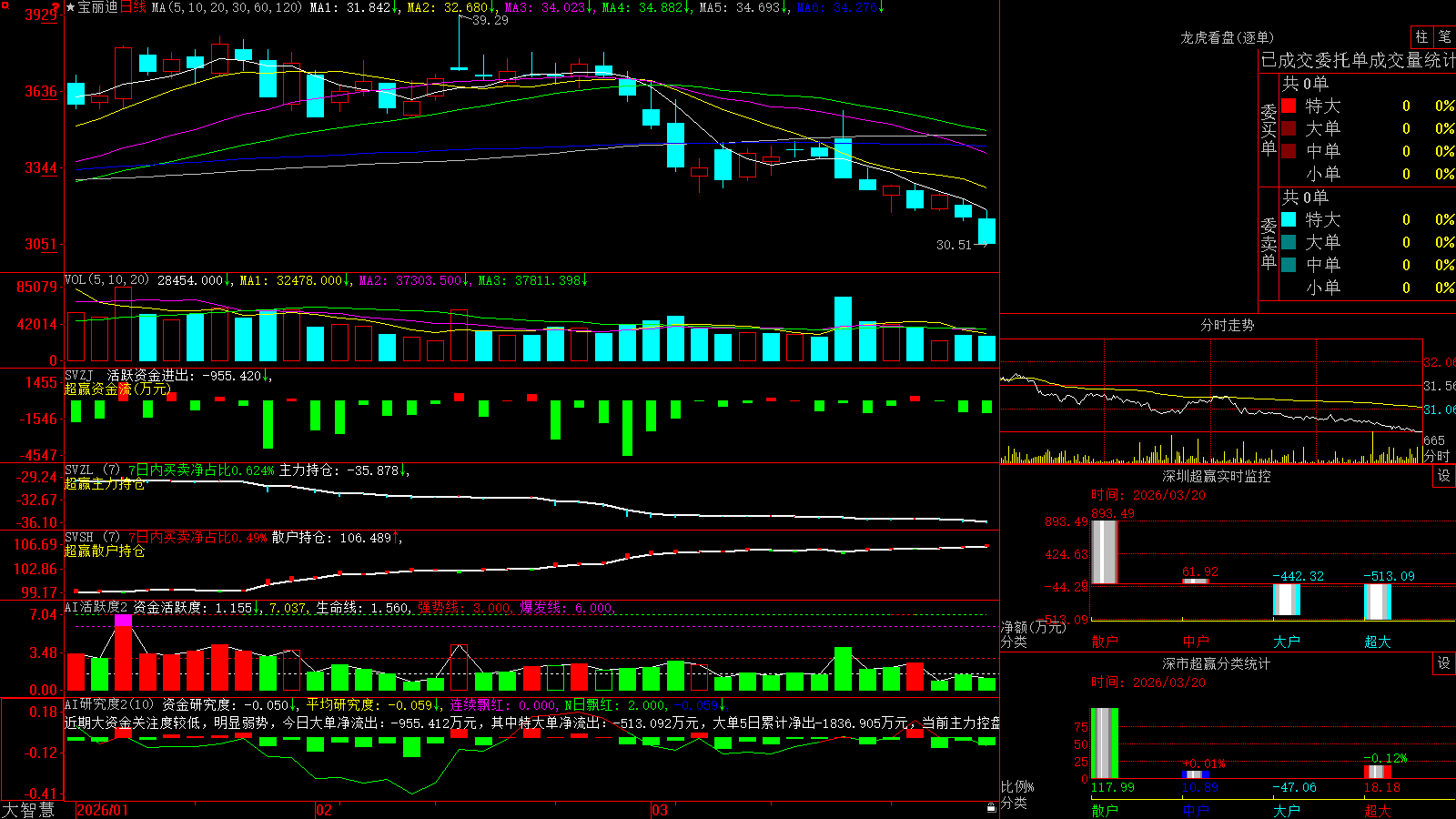The image size is (1456, 819).
Task: Click the teal 大单 sell-order swatch
Action: point(1289,242)
